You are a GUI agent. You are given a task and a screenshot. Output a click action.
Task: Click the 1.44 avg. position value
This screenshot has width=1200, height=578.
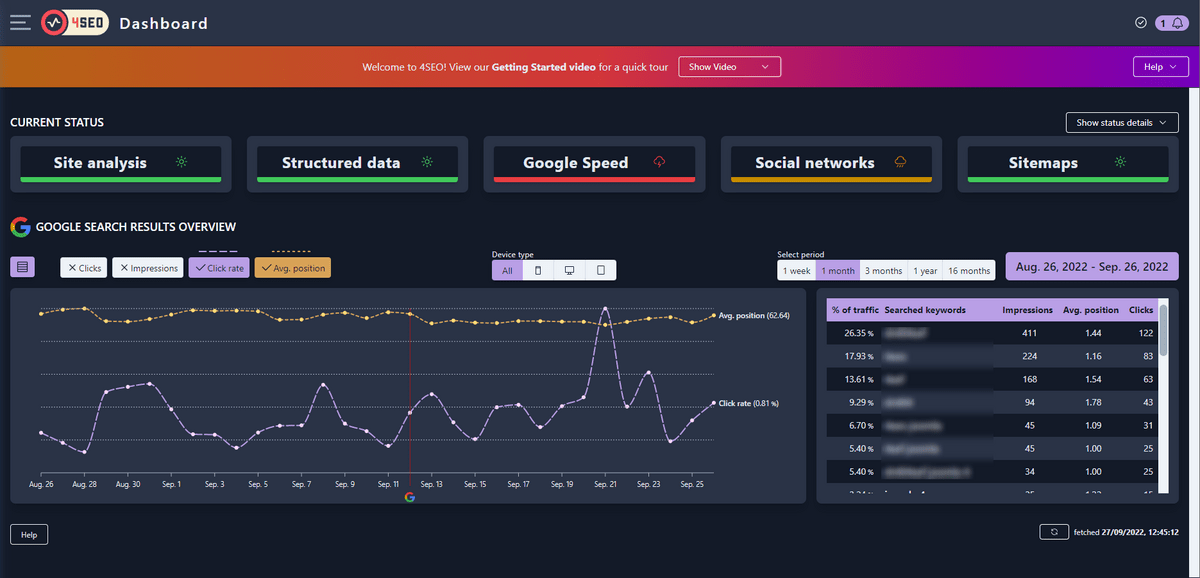click(x=1091, y=333)
